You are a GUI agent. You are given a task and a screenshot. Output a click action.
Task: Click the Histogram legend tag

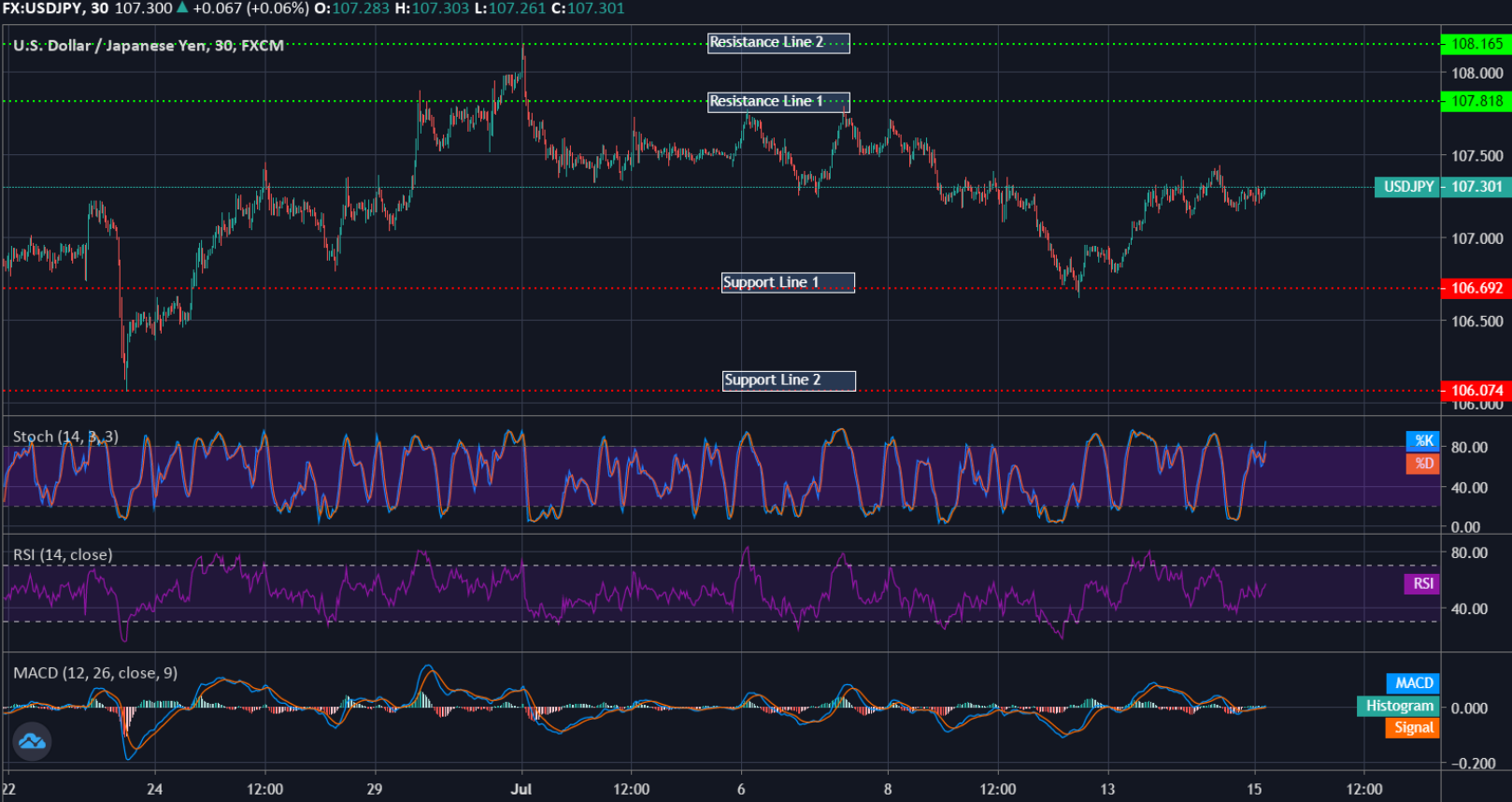click(x=1398, y=706)
